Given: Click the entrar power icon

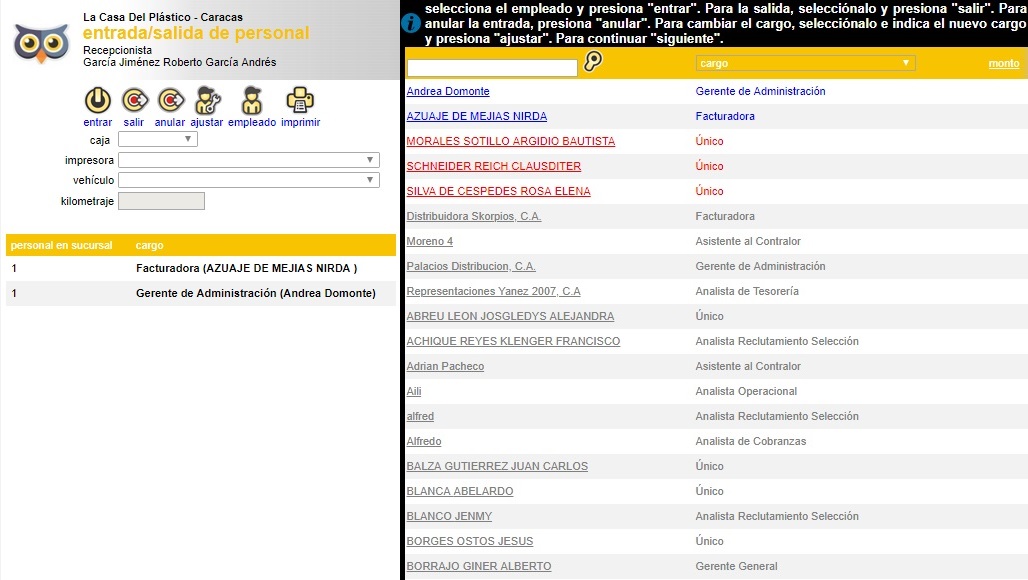Looking at the screenshot, I should [98, 100].
